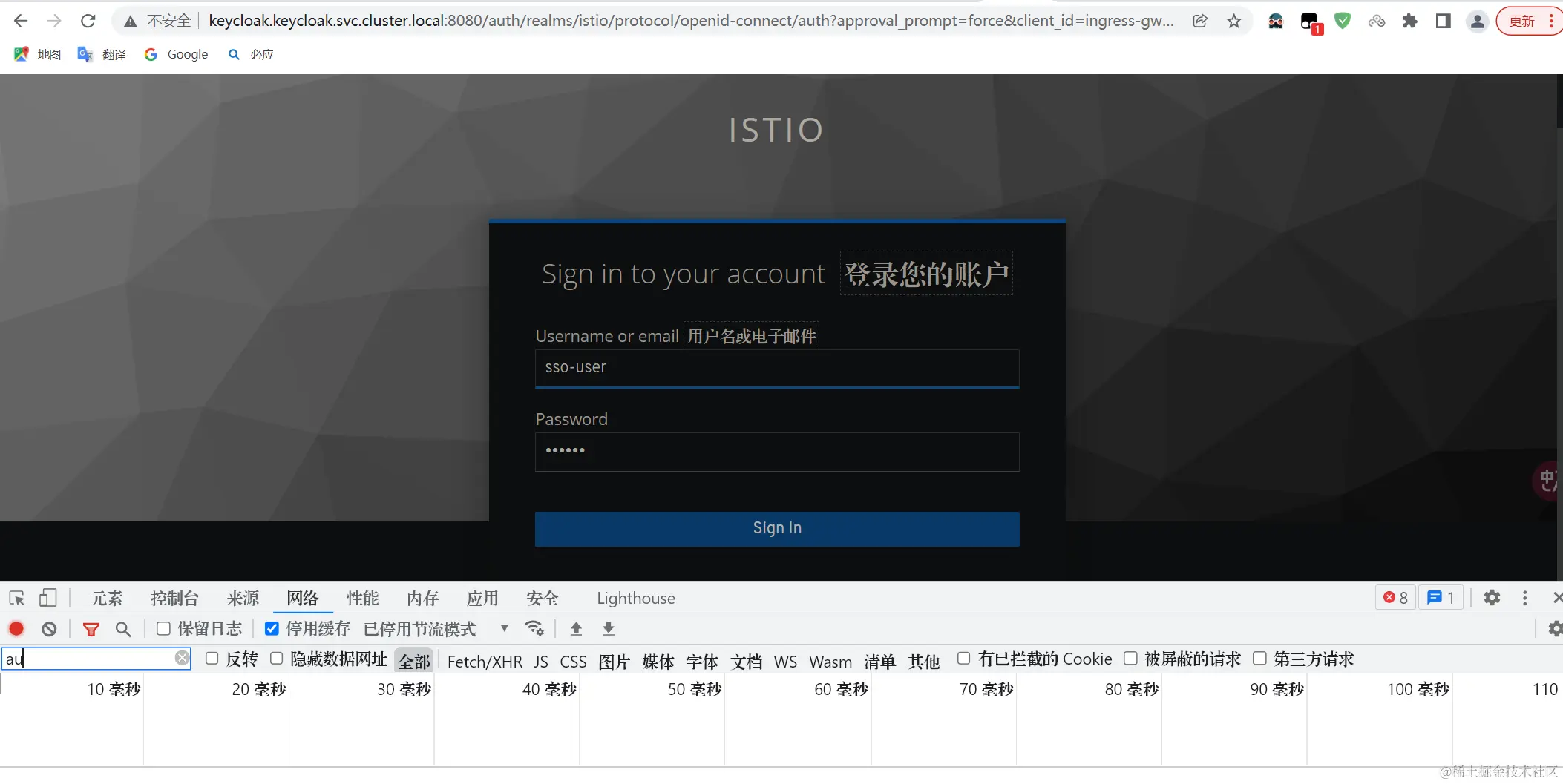Switch to the 元素 tab
The height and width of the screenshot is (784, 1563).
107,598
